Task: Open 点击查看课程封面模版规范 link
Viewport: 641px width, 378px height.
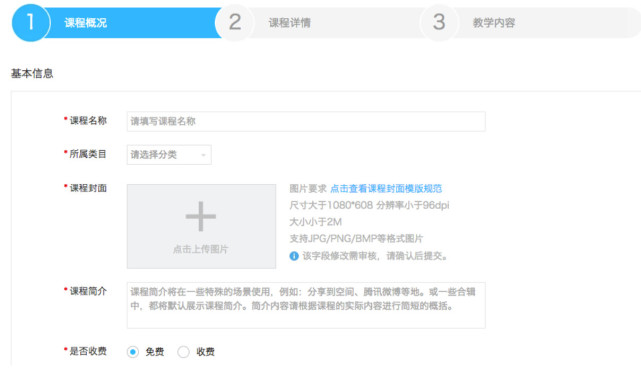Action: click(x=386, y=188)
